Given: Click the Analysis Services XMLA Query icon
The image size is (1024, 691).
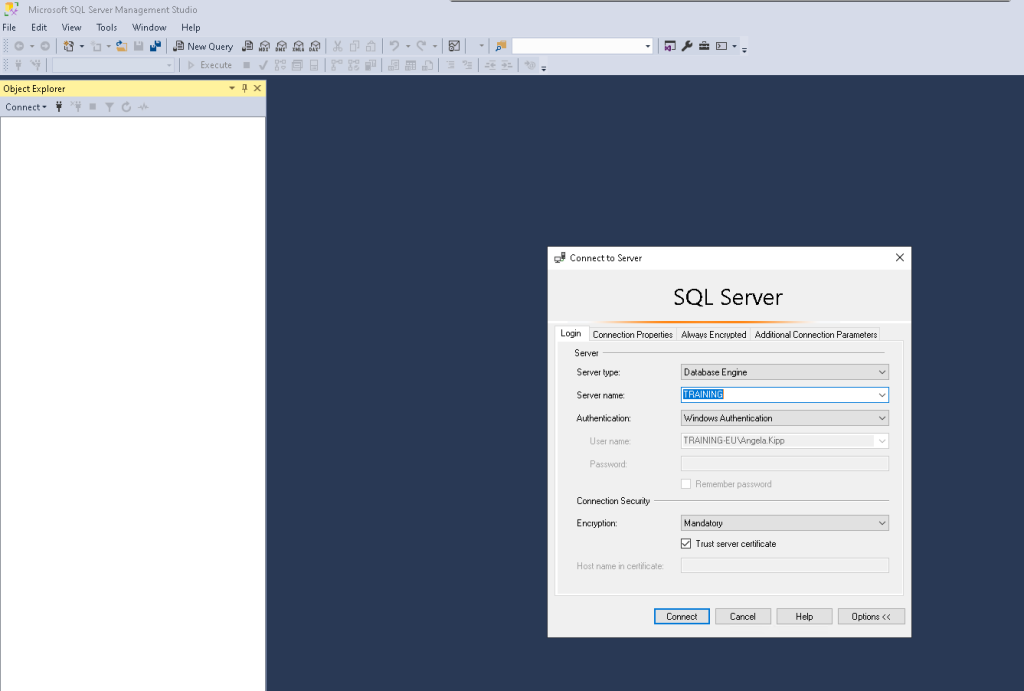Looking at the screenshot, I should pos(298,46).
